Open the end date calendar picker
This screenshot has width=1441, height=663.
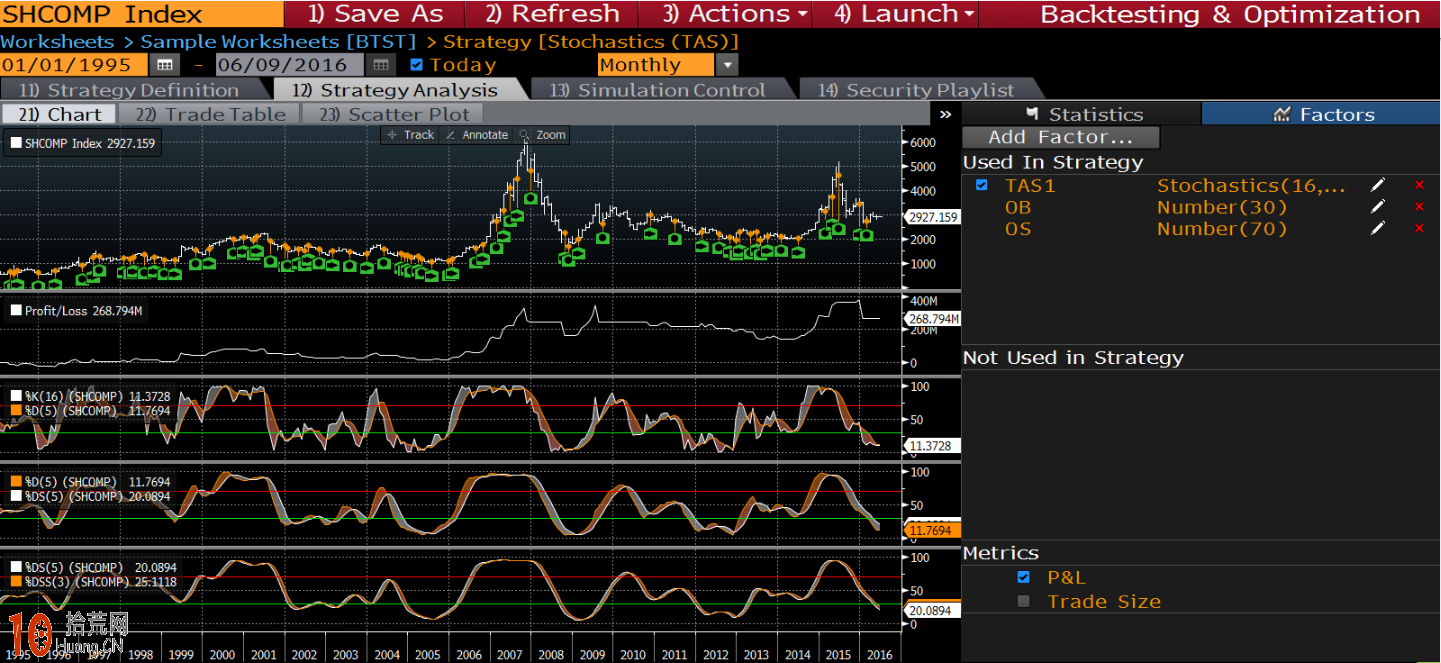pyautogui.click(x=380, y=65)
